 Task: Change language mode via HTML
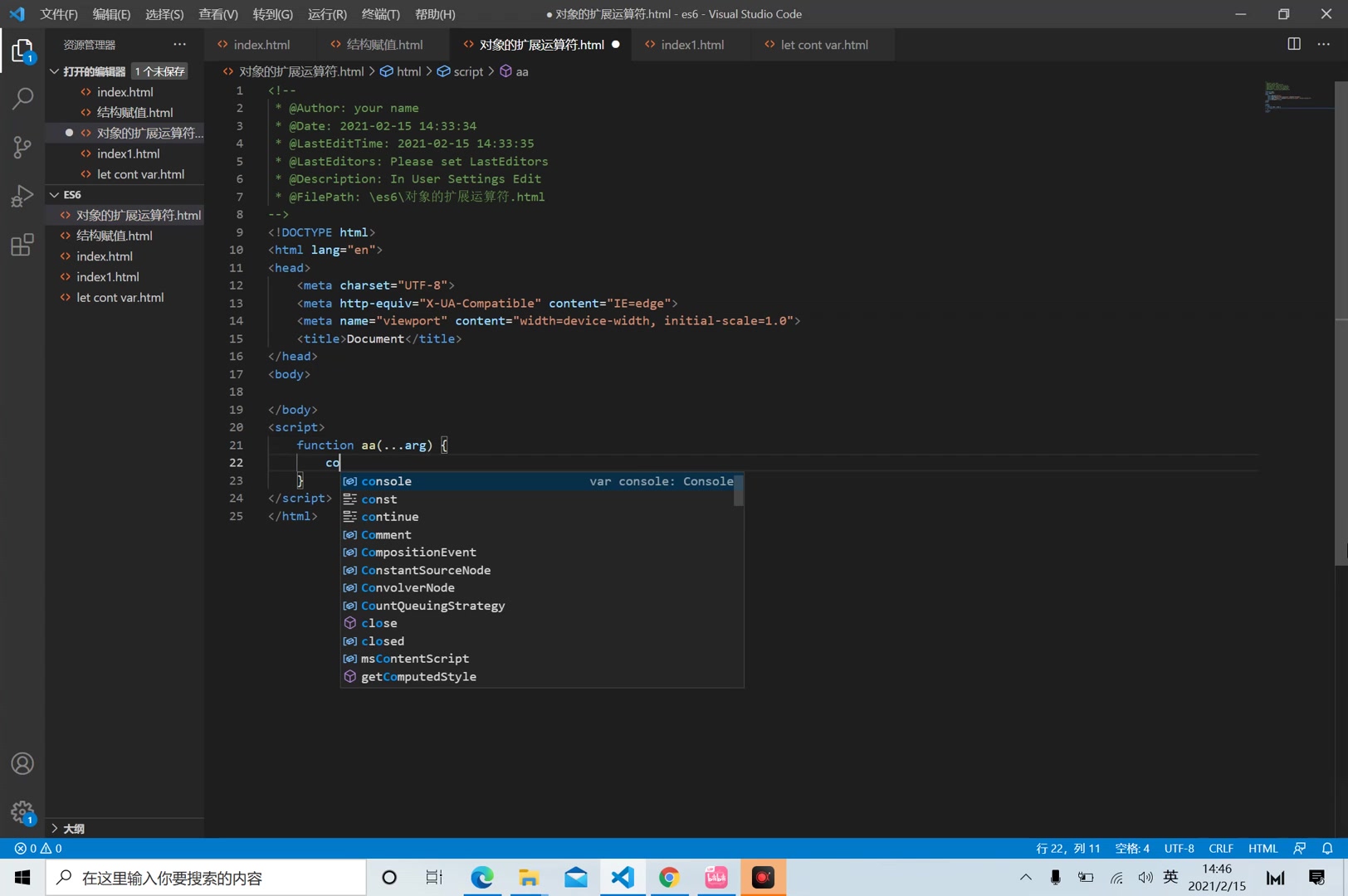[1263, 848]
